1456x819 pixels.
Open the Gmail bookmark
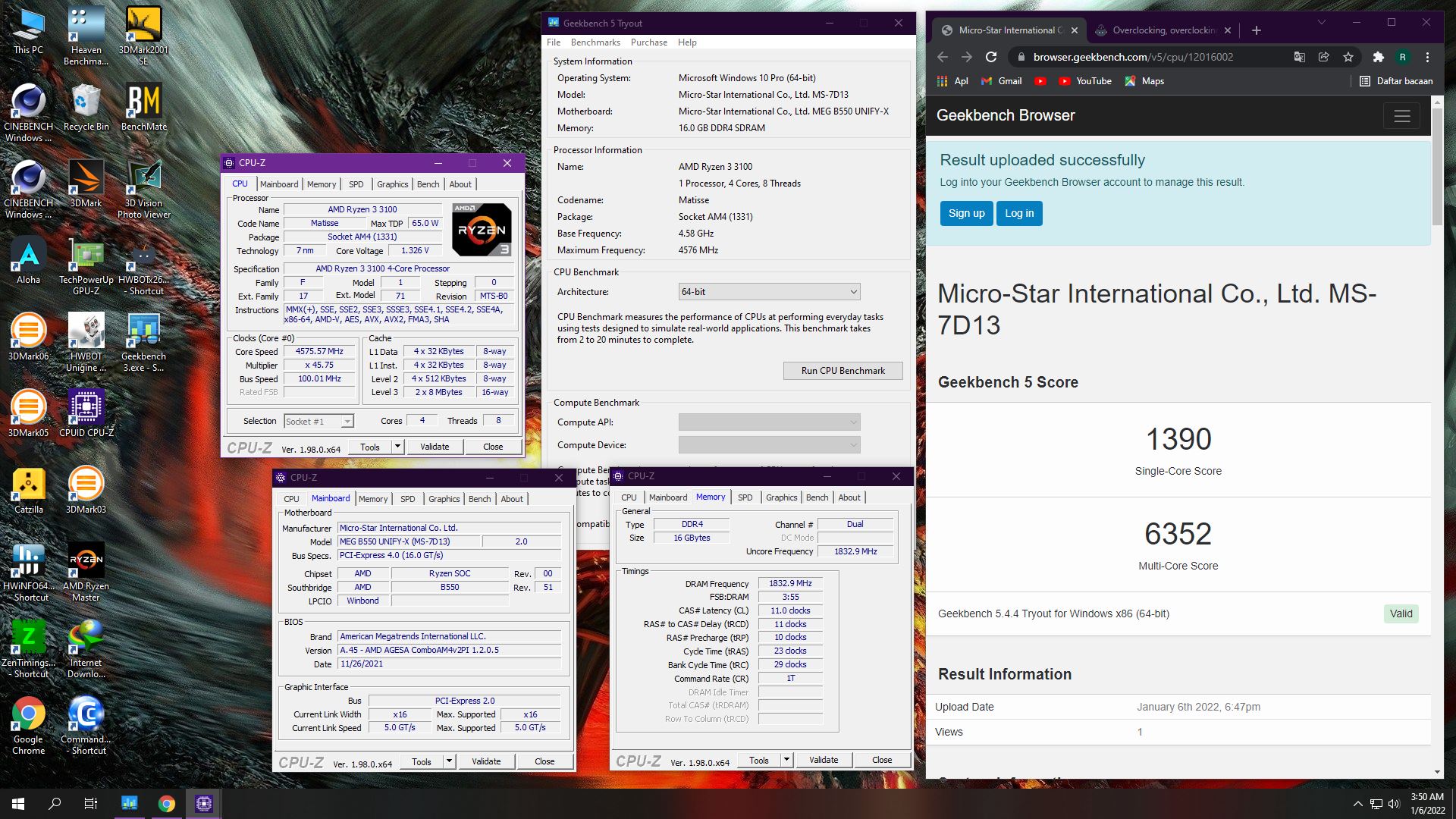[x=1001, y=81]
